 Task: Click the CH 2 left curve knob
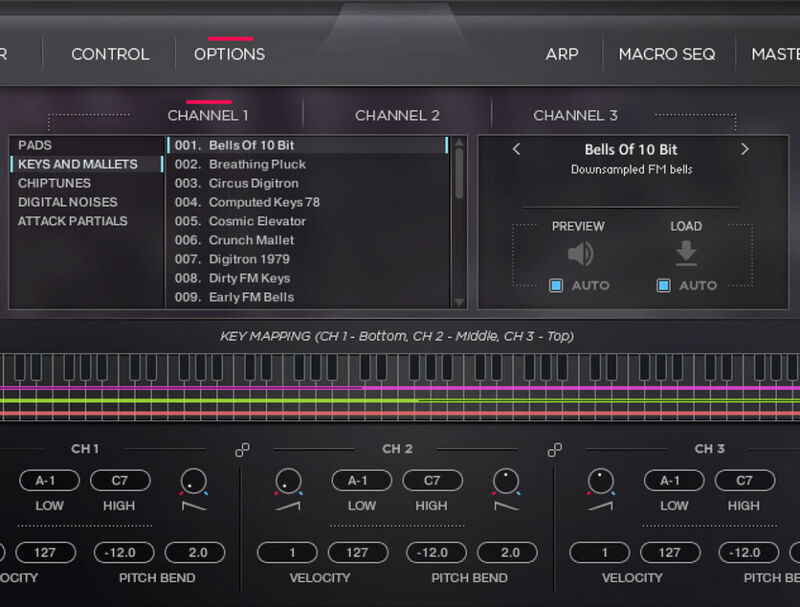point(288,482)
